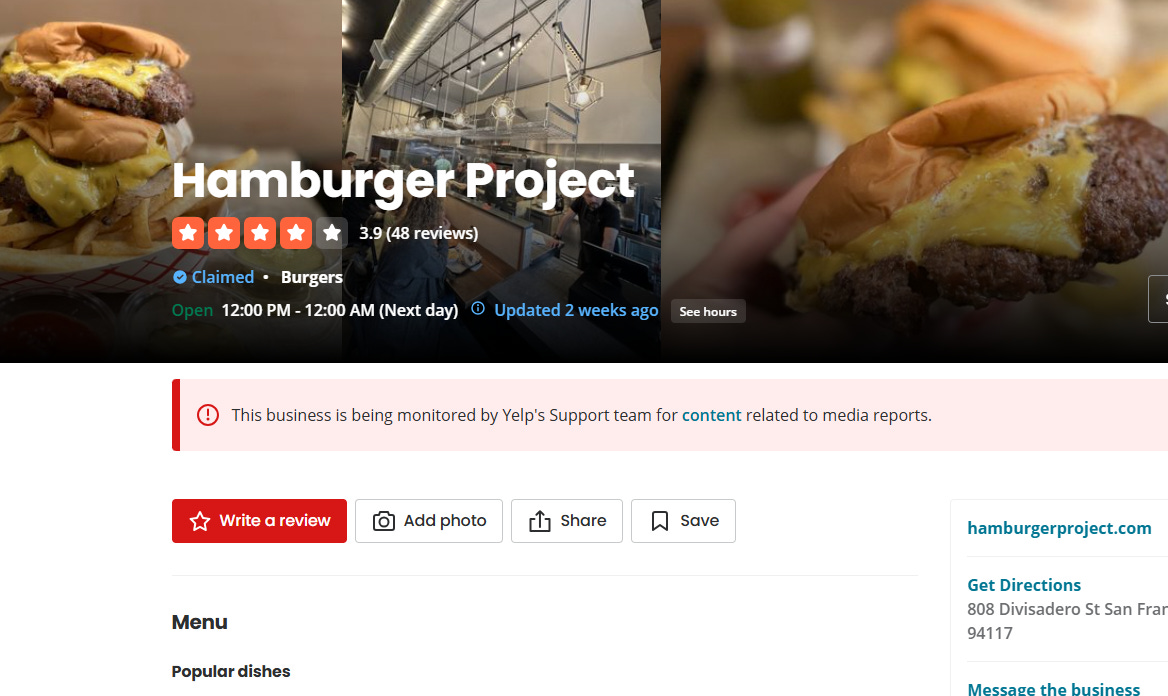The height and width of the screenshot is (696, 1168).
Task: Click the bookmark icon on Save
Action: 660,521
